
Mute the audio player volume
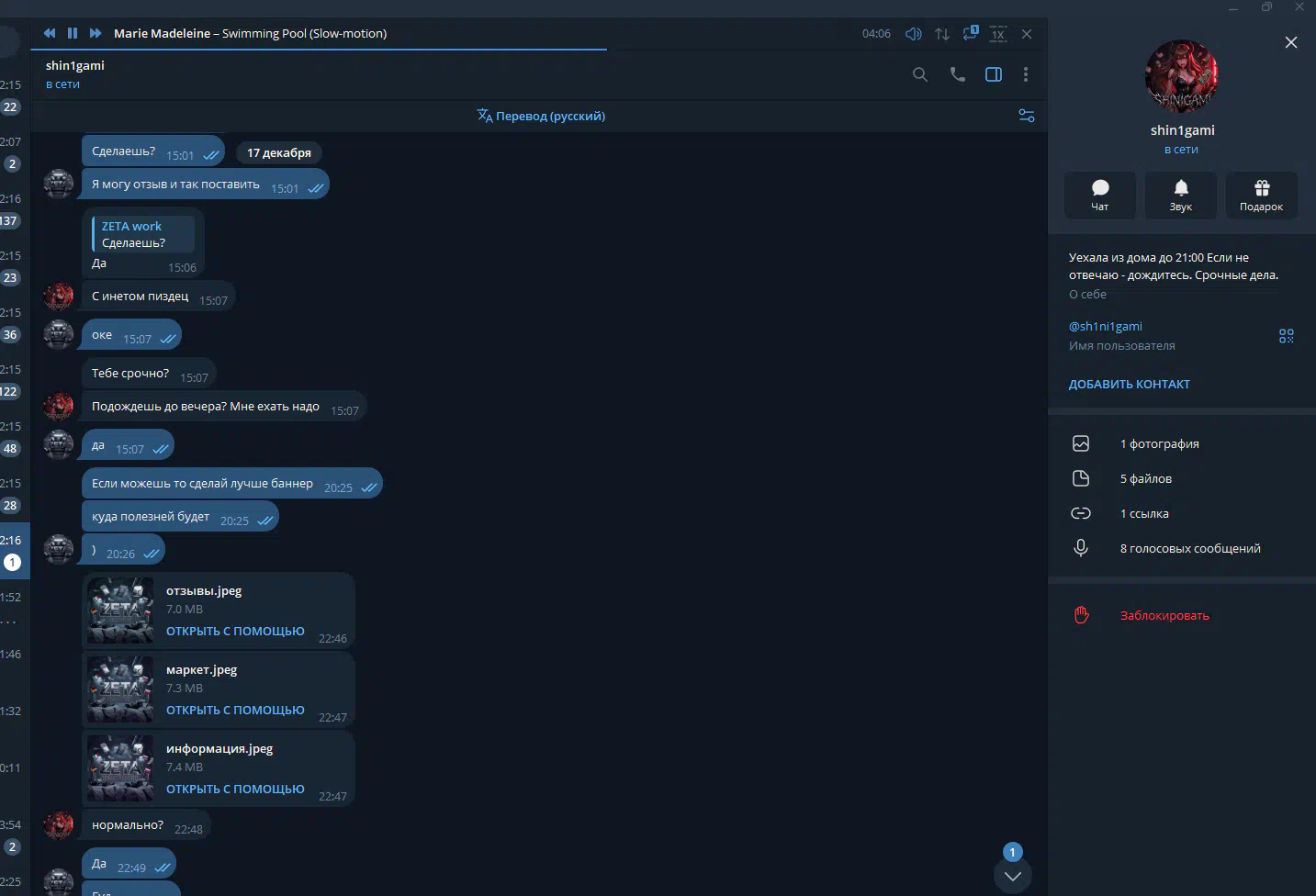point(913,34)
